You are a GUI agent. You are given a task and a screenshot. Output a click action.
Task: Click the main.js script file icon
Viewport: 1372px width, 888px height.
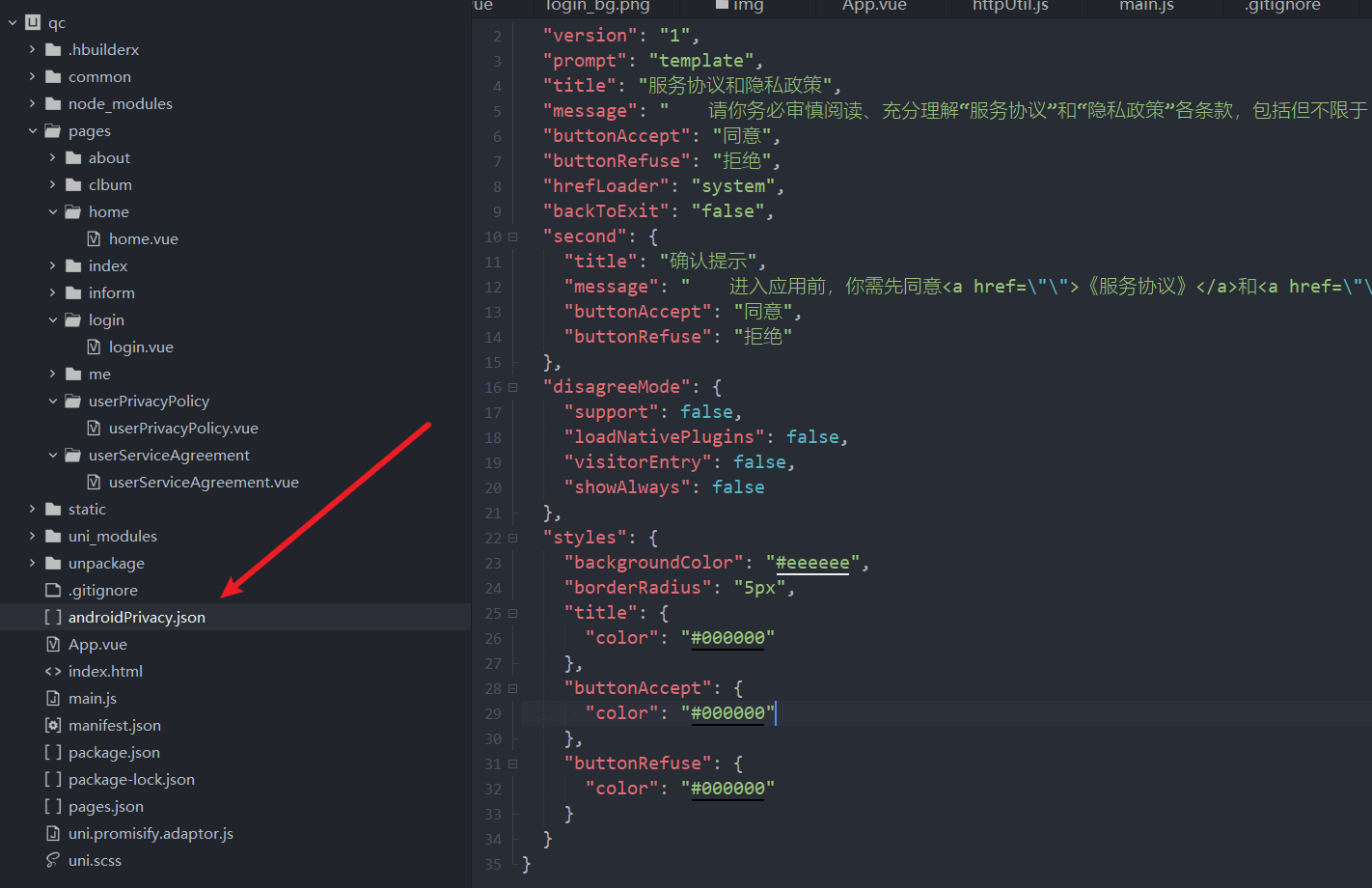(53, 698)
